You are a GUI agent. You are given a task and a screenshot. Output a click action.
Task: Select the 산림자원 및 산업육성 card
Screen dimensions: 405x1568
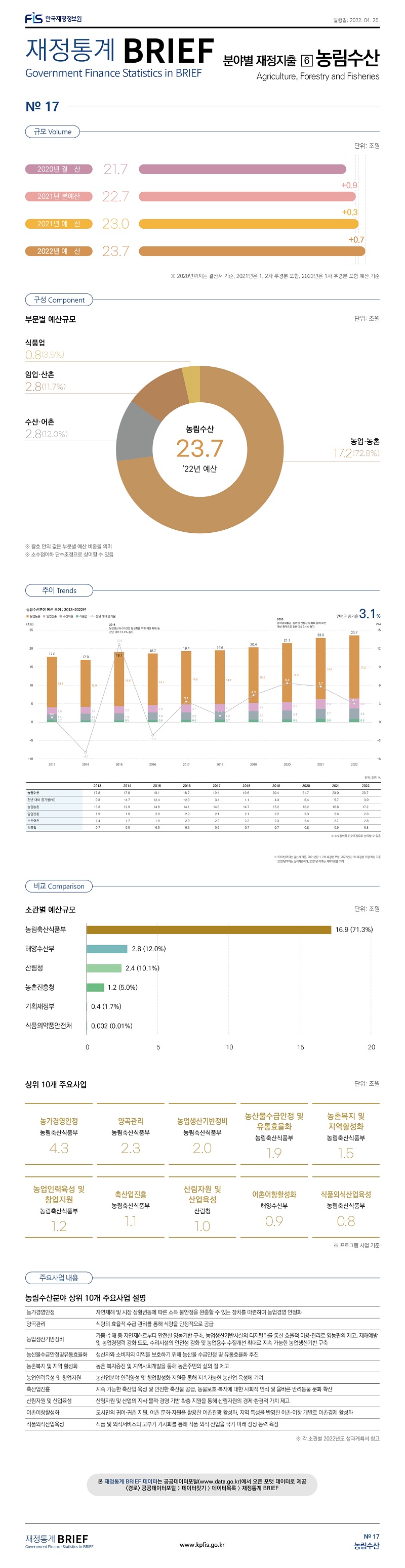click(202, 1208)
